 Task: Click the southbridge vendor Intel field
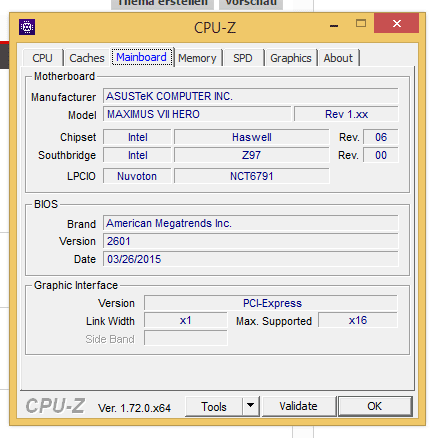click(137, 155)
